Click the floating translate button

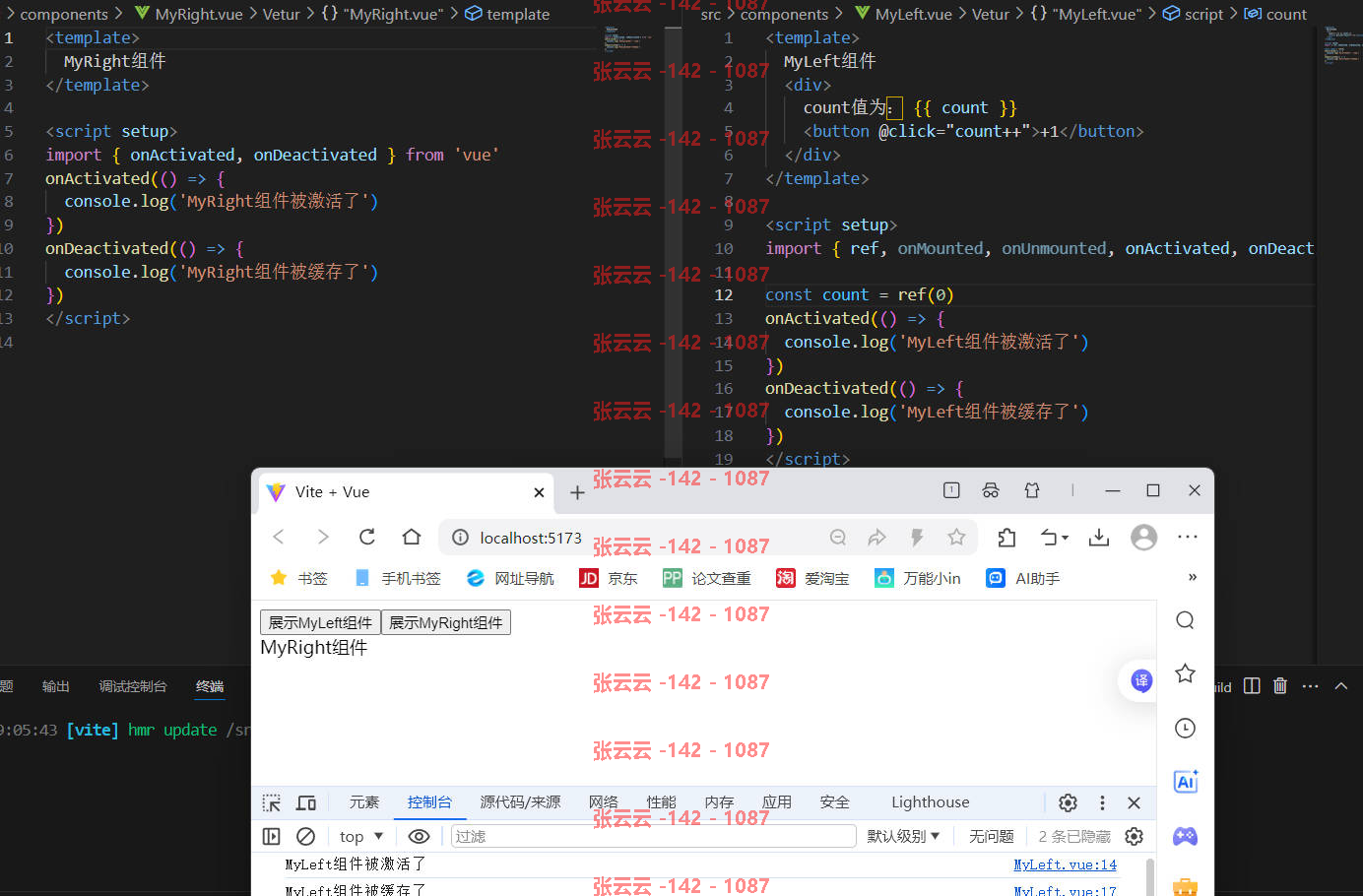tap(1141, 680)
